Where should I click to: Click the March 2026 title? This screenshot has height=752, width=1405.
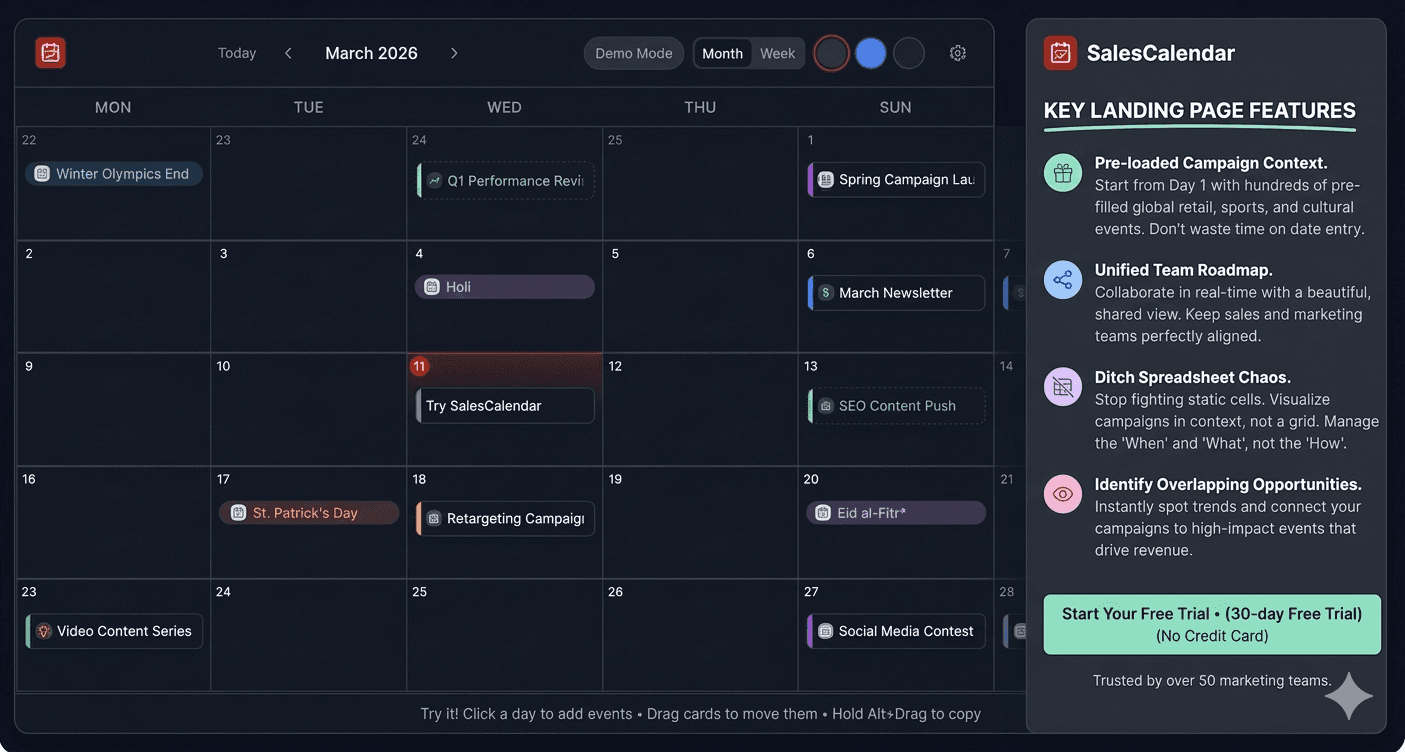pyautogui.click(x=371, y=53)
